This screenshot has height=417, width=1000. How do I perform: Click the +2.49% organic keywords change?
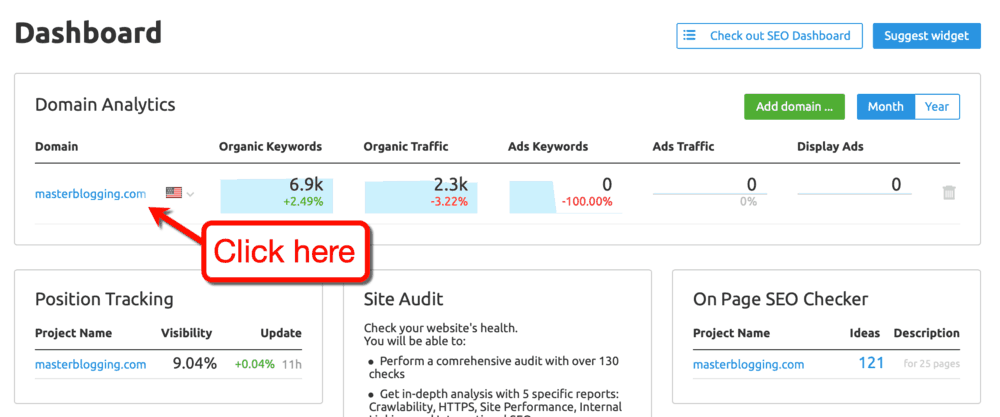(304, 202)
